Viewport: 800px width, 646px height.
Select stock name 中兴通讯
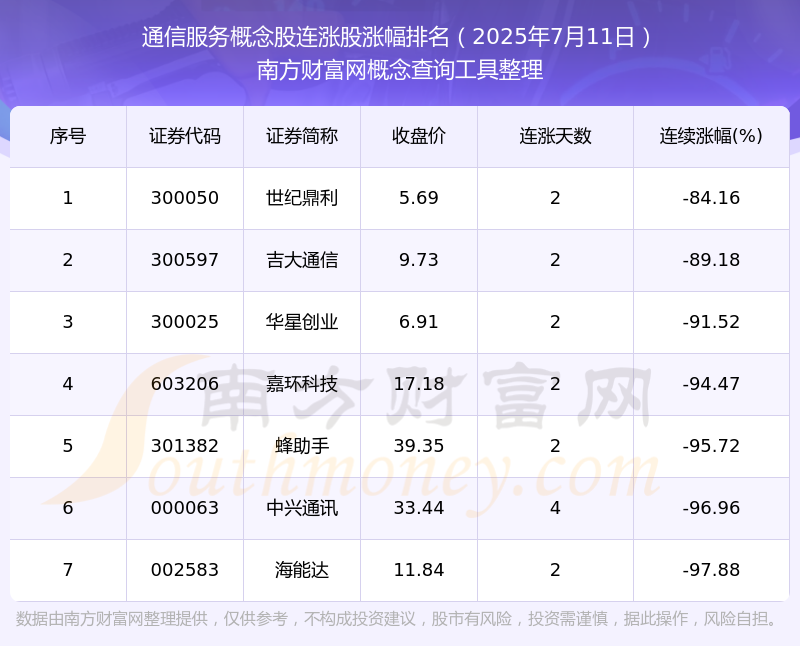pos(302,508)
